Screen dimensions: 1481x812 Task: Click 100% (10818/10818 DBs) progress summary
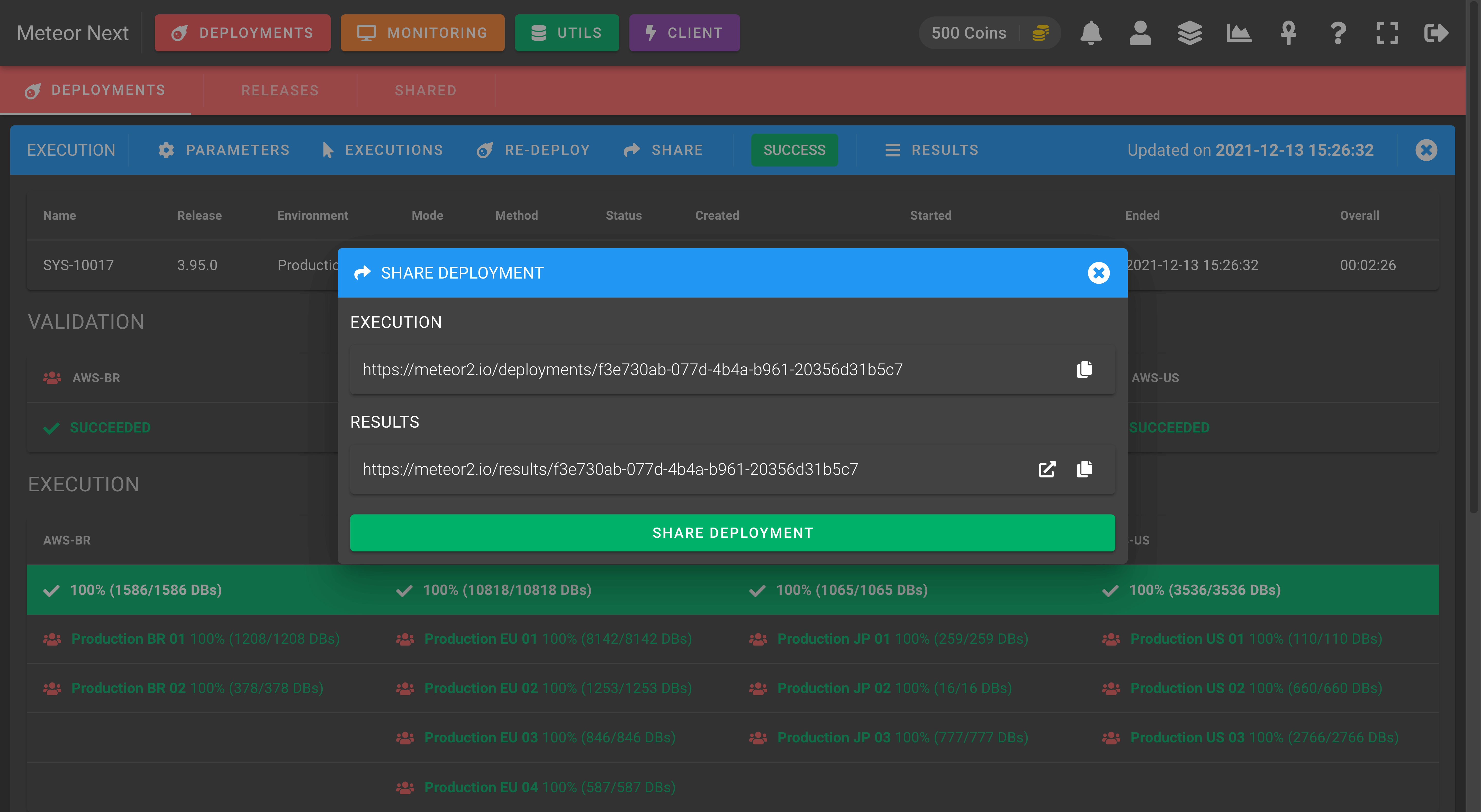click(507, 590)
